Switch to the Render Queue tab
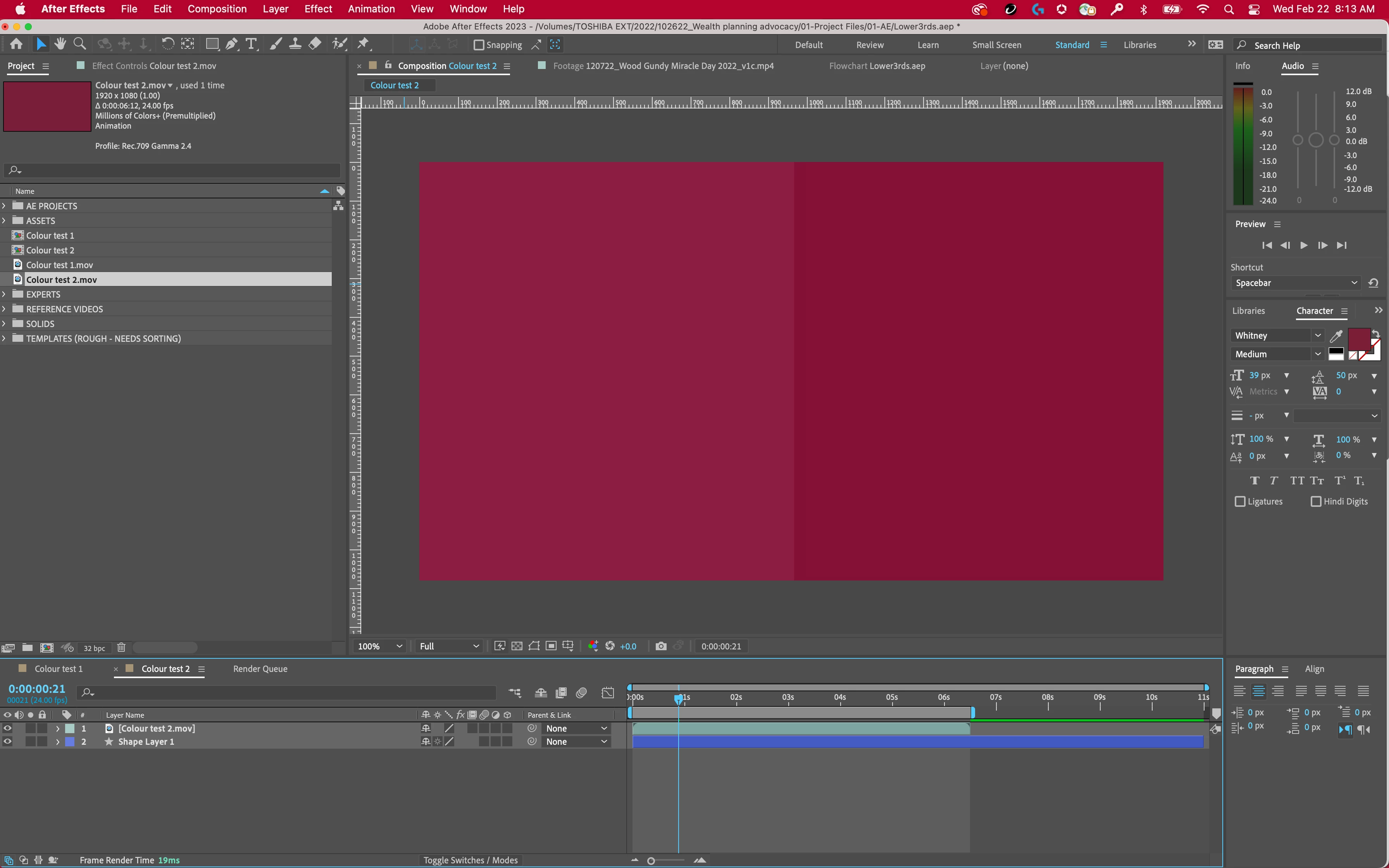The height and width of the screenshot is (868, 1389). [260, 669]
